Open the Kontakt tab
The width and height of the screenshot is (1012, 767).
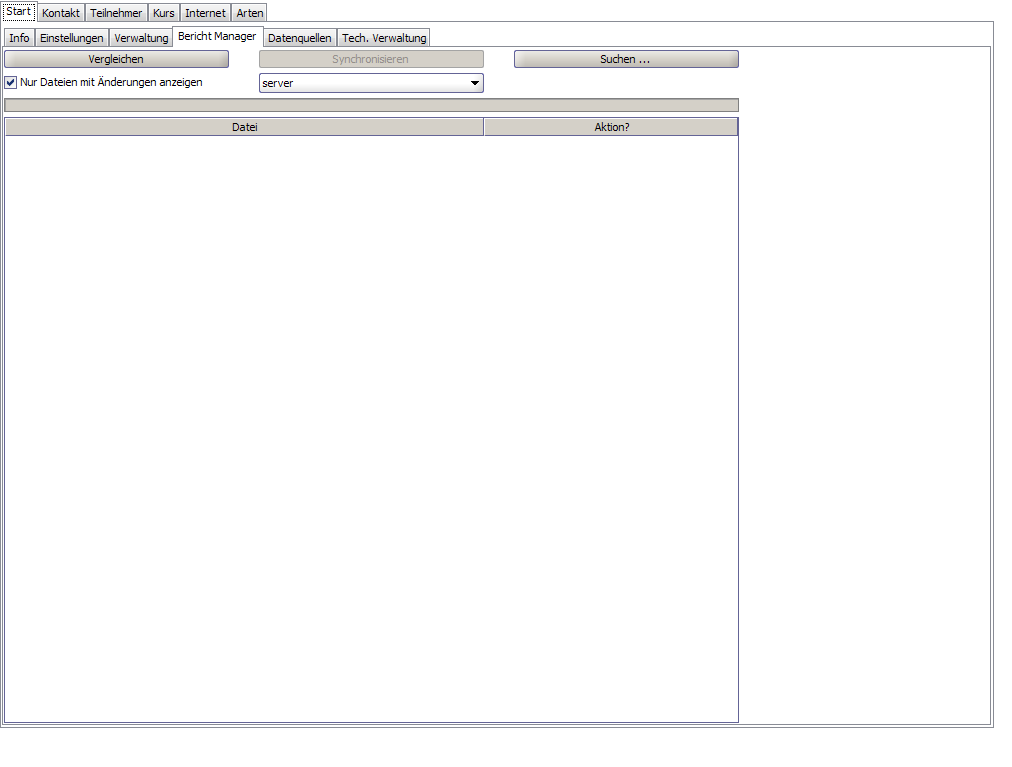coord(61,13)
